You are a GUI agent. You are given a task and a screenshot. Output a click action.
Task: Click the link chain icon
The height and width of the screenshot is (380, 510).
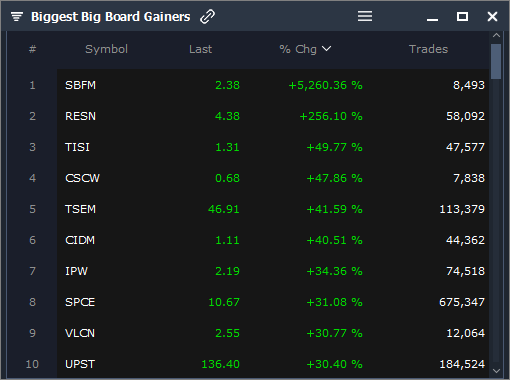[207, 17]
